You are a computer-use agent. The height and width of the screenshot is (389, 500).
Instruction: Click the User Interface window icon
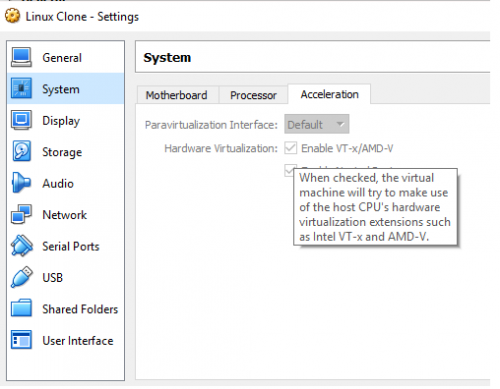point(21,340)
